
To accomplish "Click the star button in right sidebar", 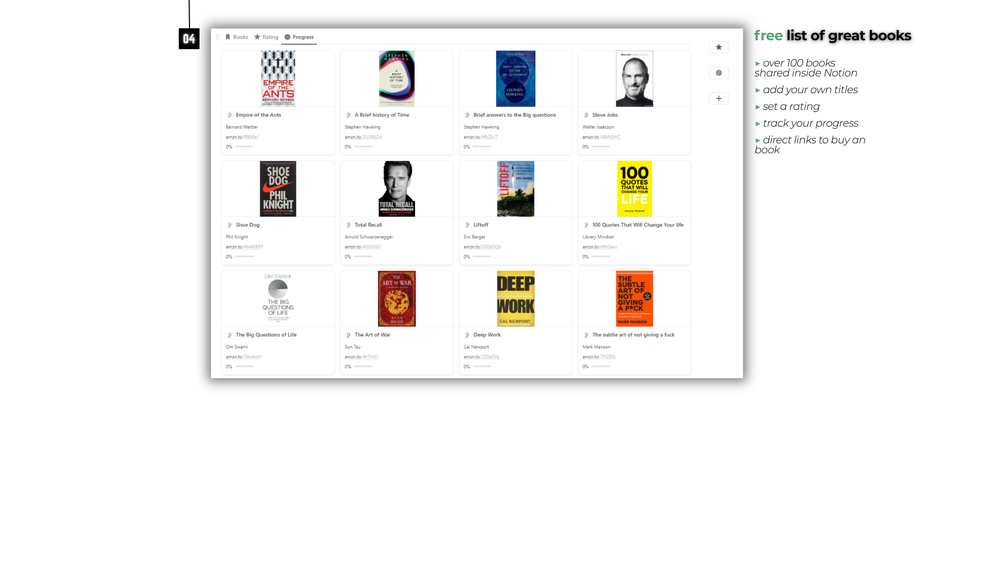I will 718,47.
